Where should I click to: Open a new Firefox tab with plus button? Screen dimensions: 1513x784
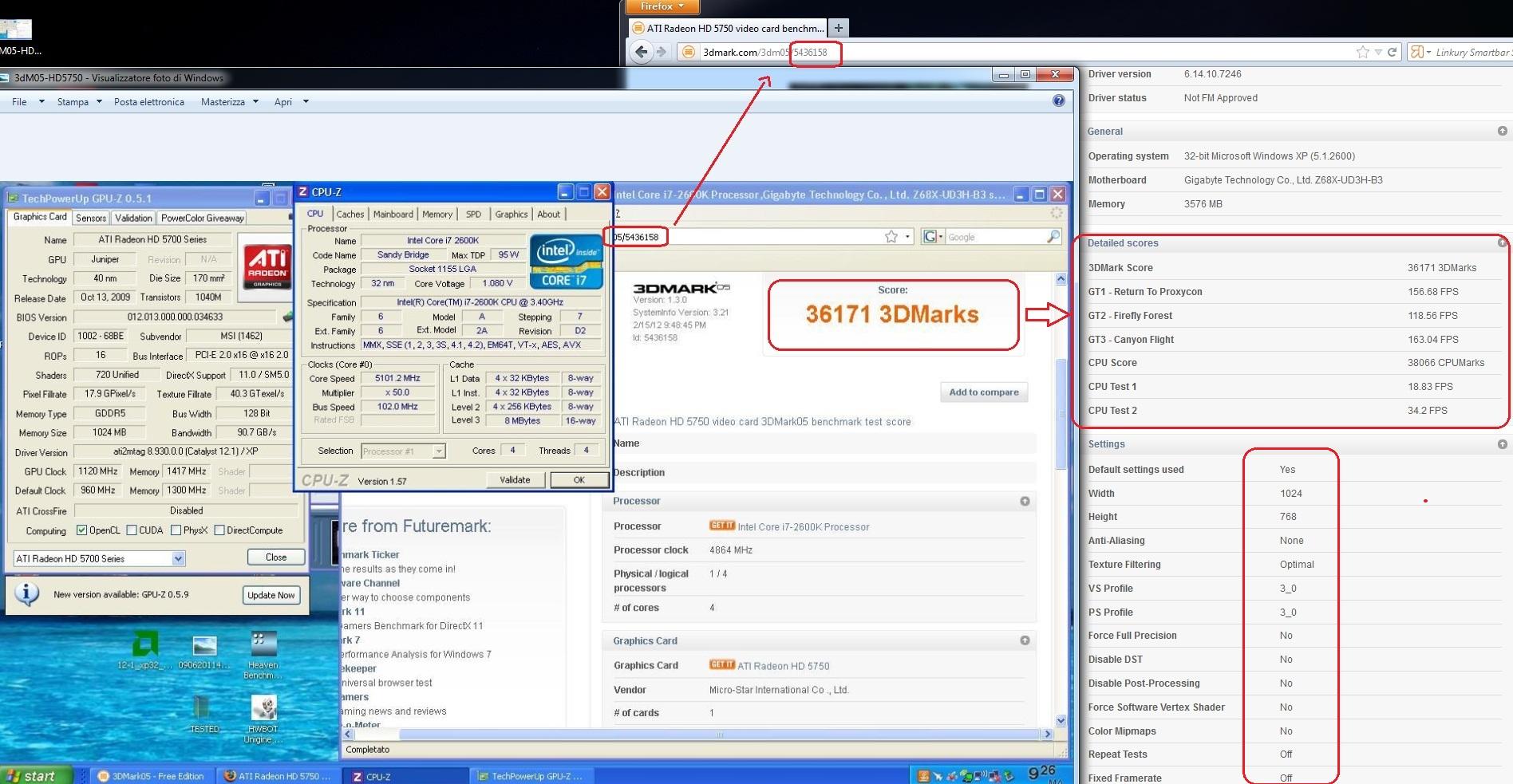839,28
